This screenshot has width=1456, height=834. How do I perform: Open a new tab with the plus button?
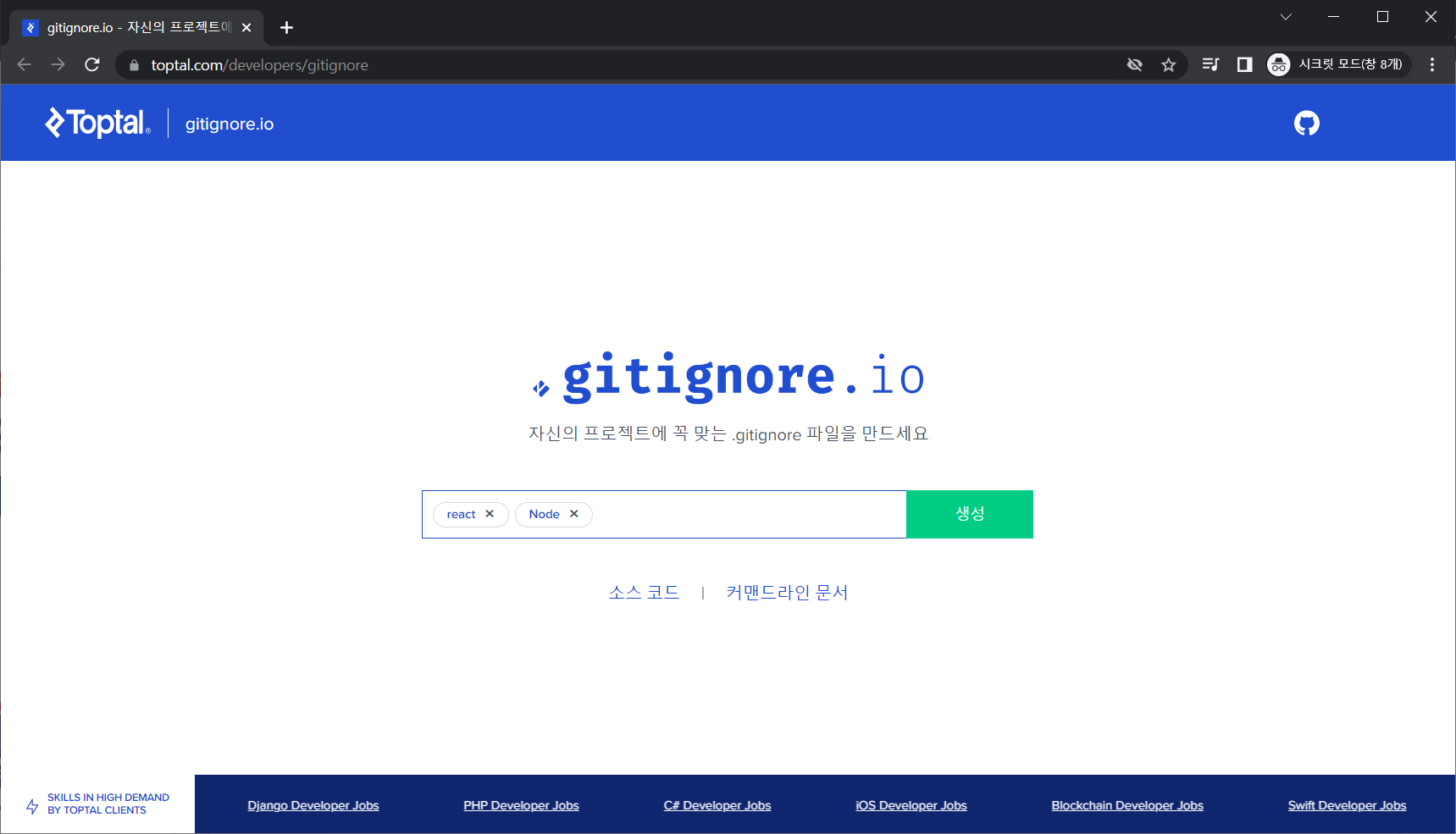click(286, 28)
